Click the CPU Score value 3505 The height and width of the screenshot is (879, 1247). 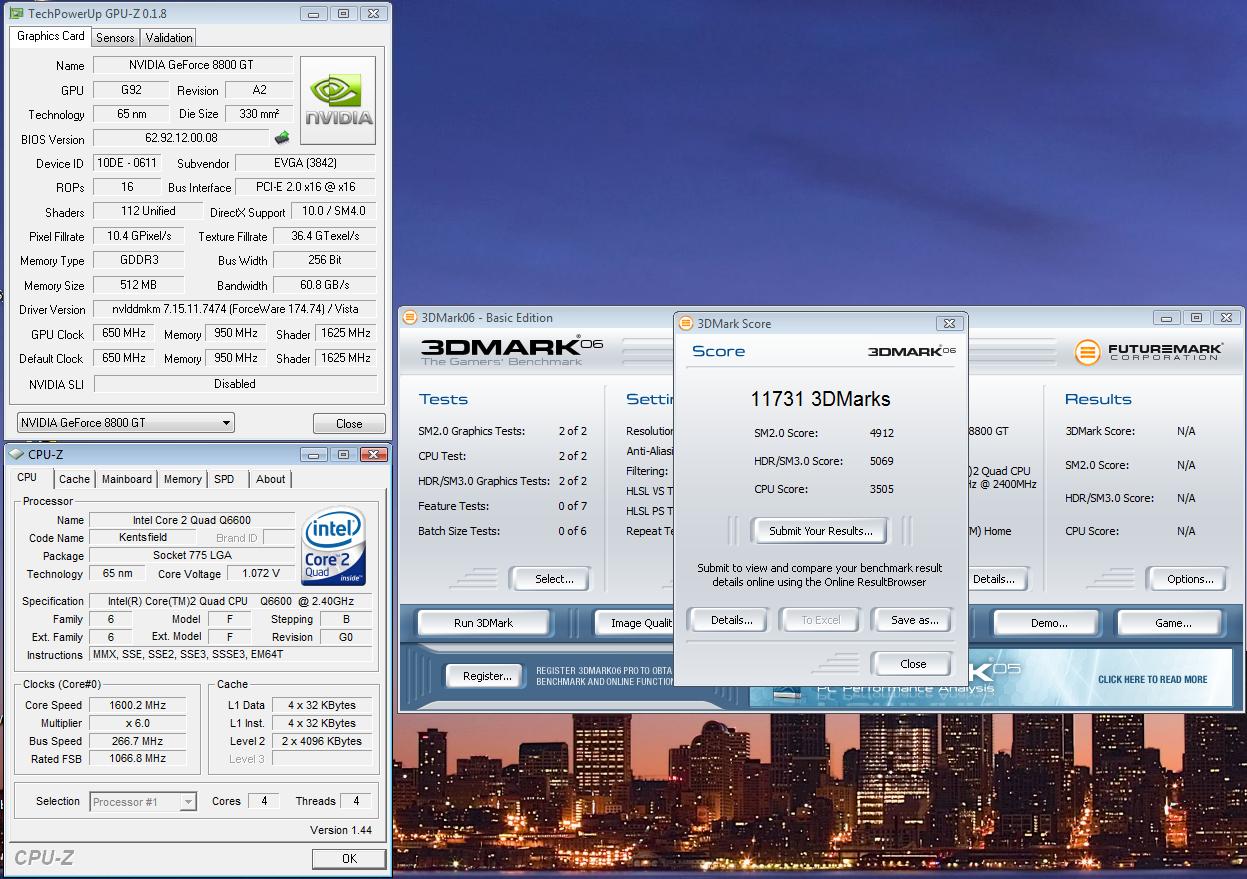pos(881,490)
